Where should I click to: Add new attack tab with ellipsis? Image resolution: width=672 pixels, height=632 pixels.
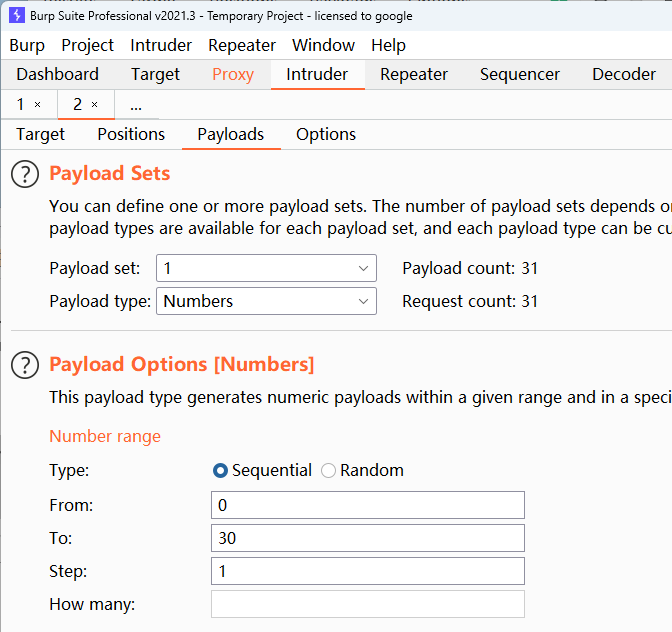point(136,105)
